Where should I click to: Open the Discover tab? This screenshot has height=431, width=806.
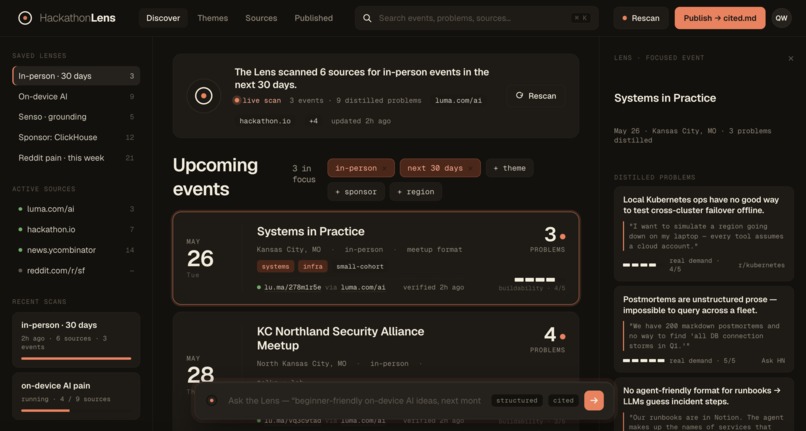pyautogui.click(x=163, y=18)
